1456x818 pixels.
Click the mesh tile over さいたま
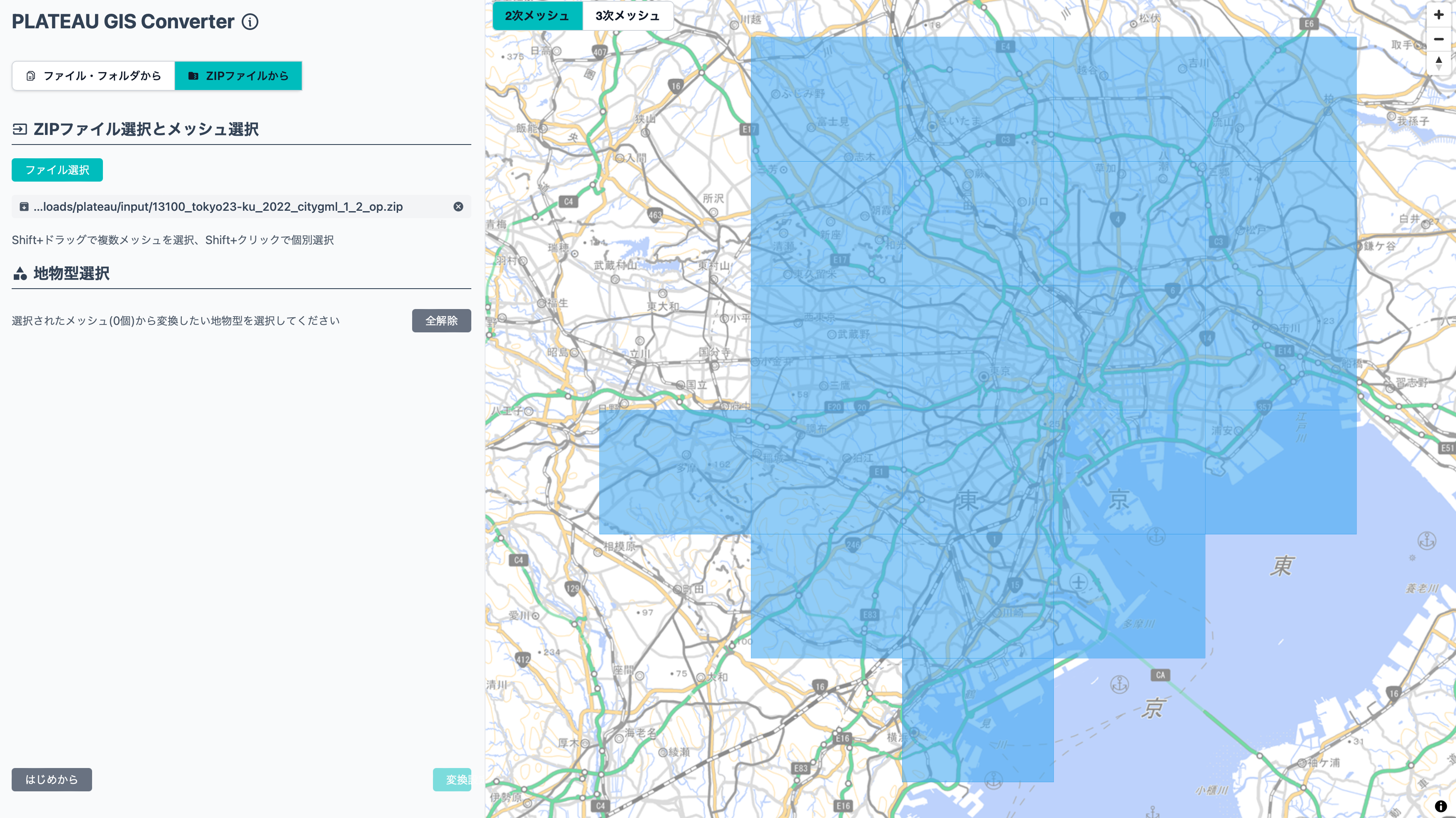[978, 99]
